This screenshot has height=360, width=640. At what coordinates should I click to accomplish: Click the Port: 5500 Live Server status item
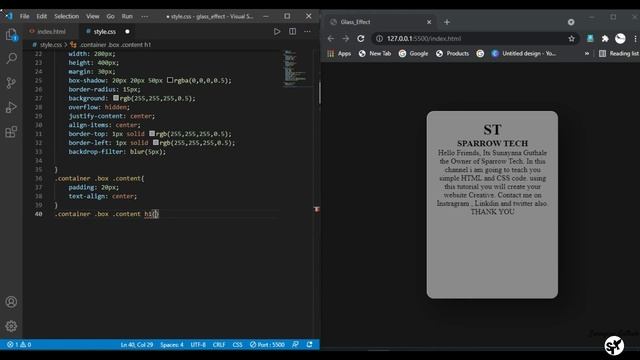pos(267,345)
